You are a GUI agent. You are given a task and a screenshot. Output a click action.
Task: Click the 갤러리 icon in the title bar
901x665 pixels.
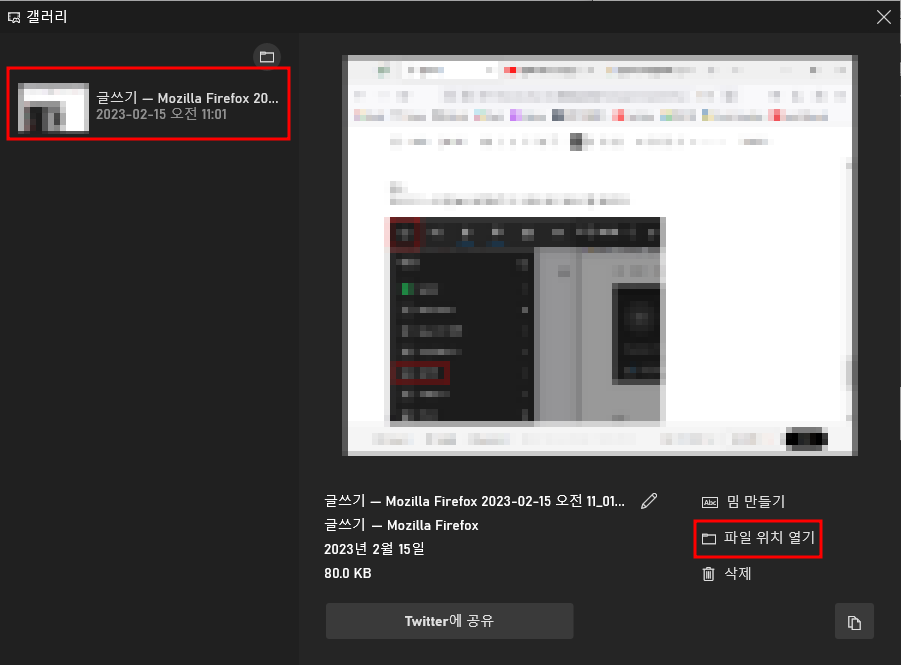click(14, 18)
